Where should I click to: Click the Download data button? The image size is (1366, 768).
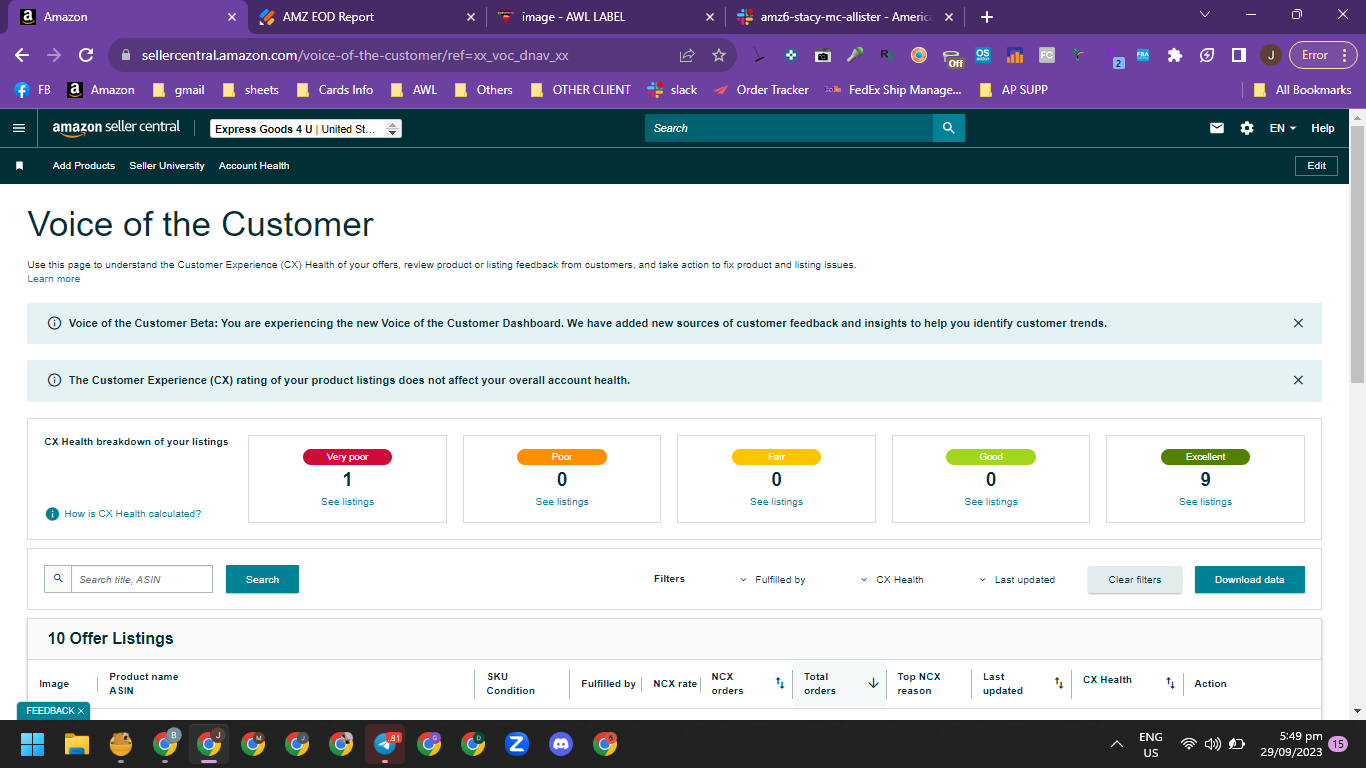(x=1250, y=580)
